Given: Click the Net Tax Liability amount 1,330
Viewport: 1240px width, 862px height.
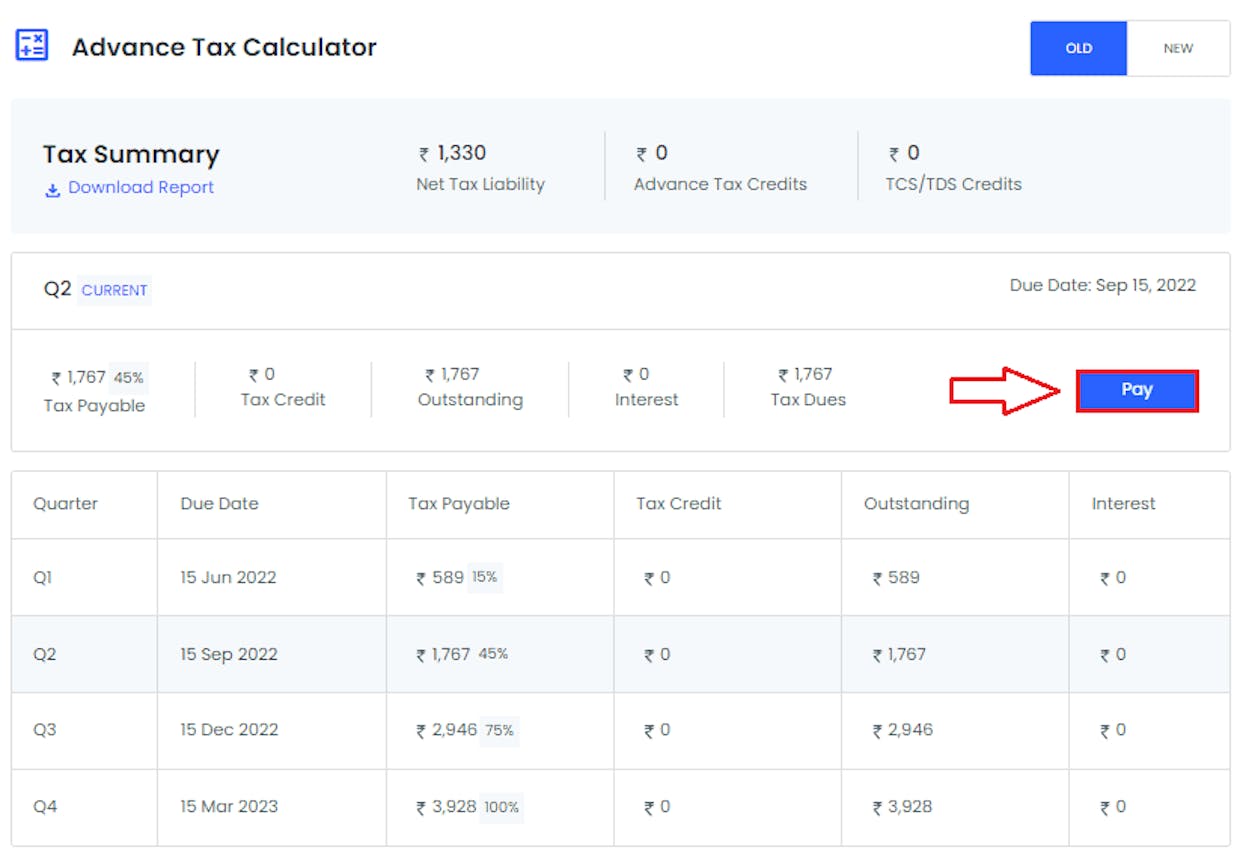Looking at the screenshot, I should pos(452,153).
